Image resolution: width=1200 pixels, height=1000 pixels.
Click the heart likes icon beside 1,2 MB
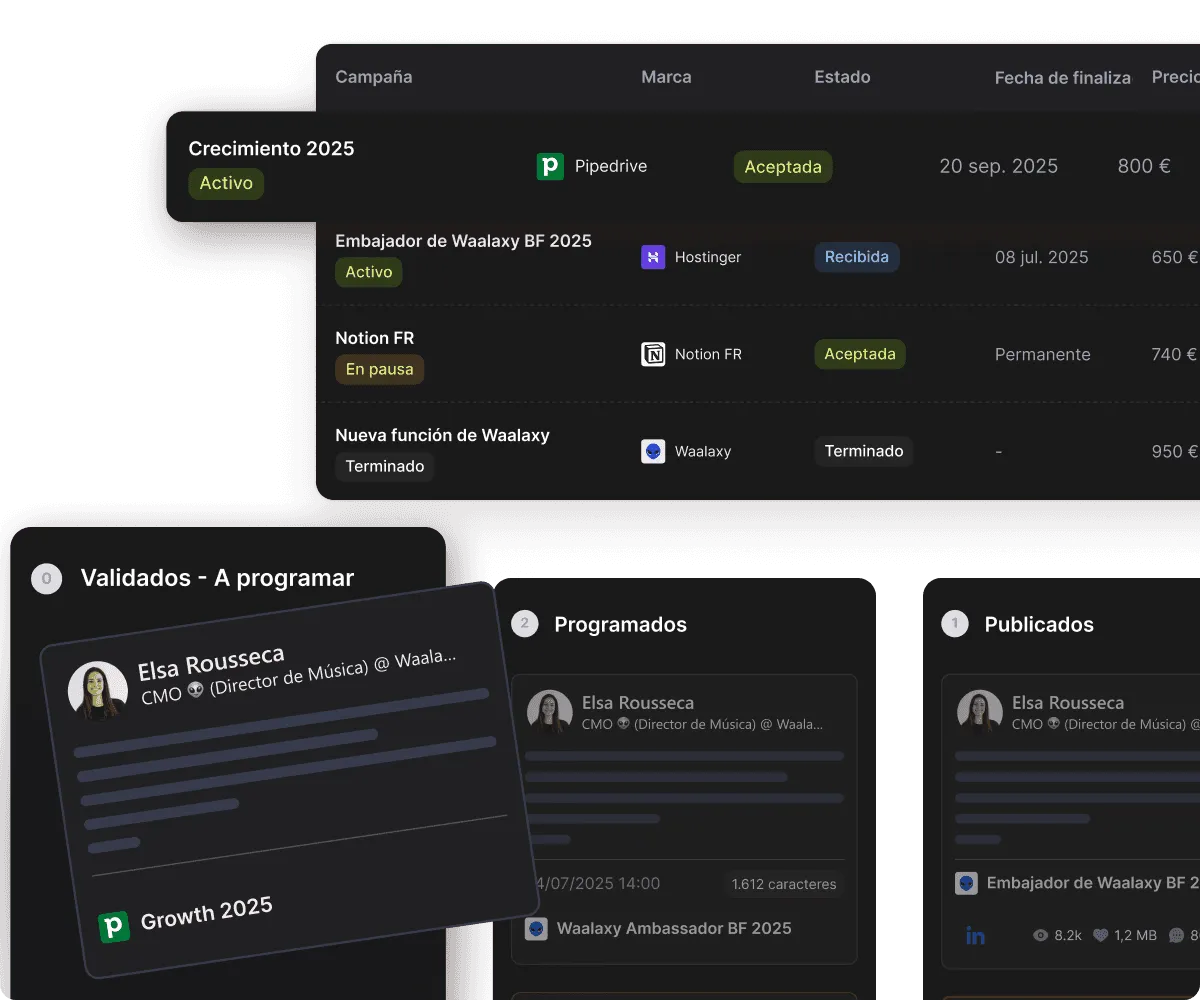click(1101, 936)
